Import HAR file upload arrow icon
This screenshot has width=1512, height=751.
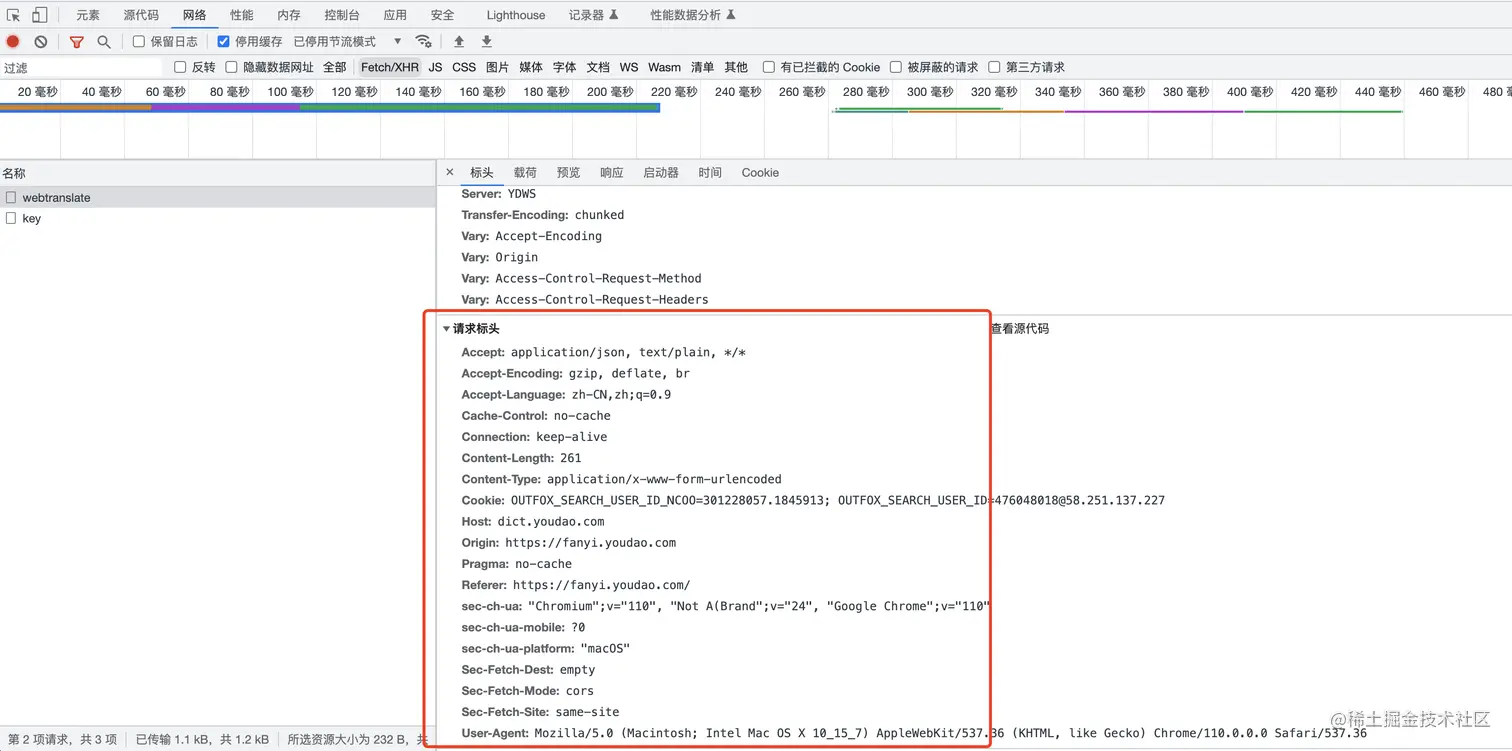click(x=459, y=41)
